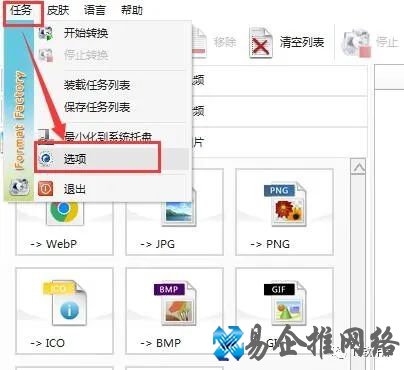404x370 pixels.
Task: Select the -> BMP conversion icon
Action: point(175,304)
